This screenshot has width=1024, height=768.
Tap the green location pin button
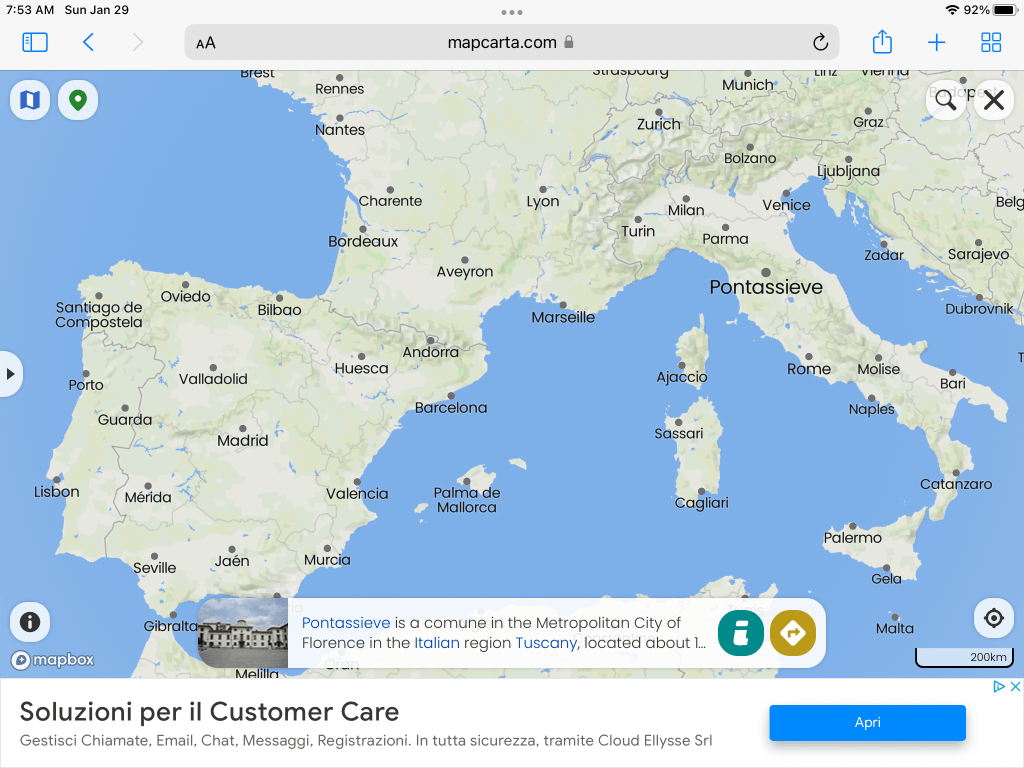coord(77,100)
